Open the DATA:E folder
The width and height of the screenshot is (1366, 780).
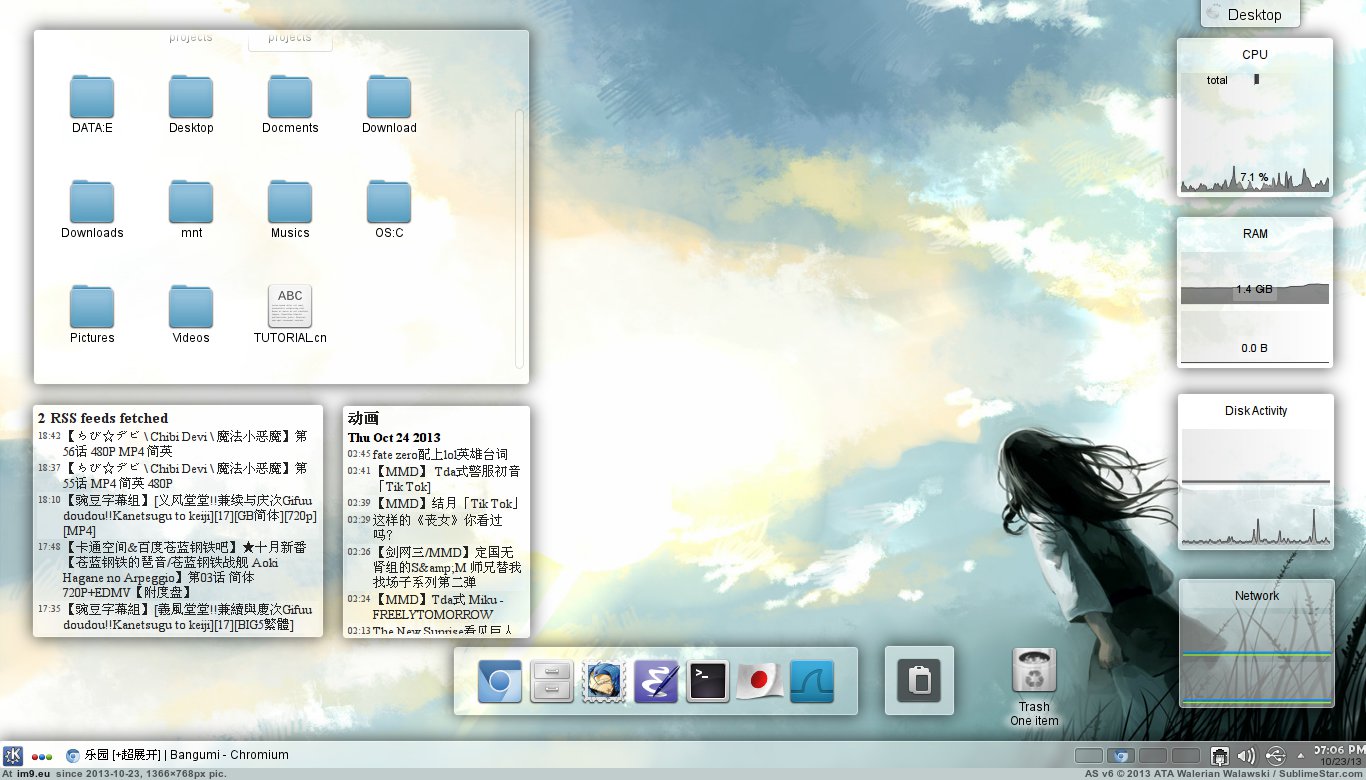coord(92,103)
